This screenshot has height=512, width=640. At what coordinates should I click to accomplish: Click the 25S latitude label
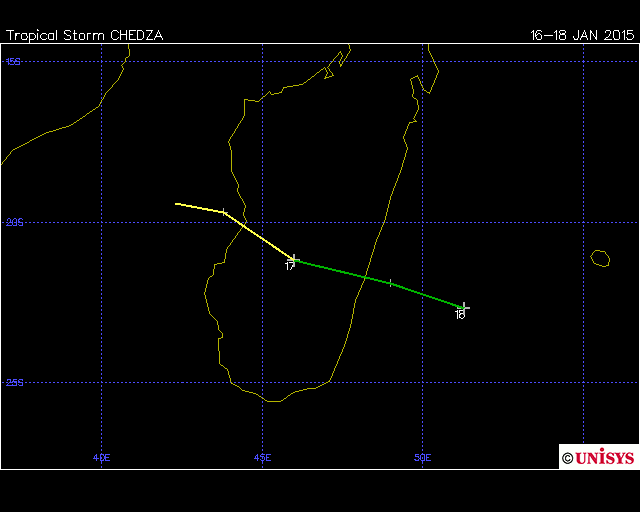14,383
